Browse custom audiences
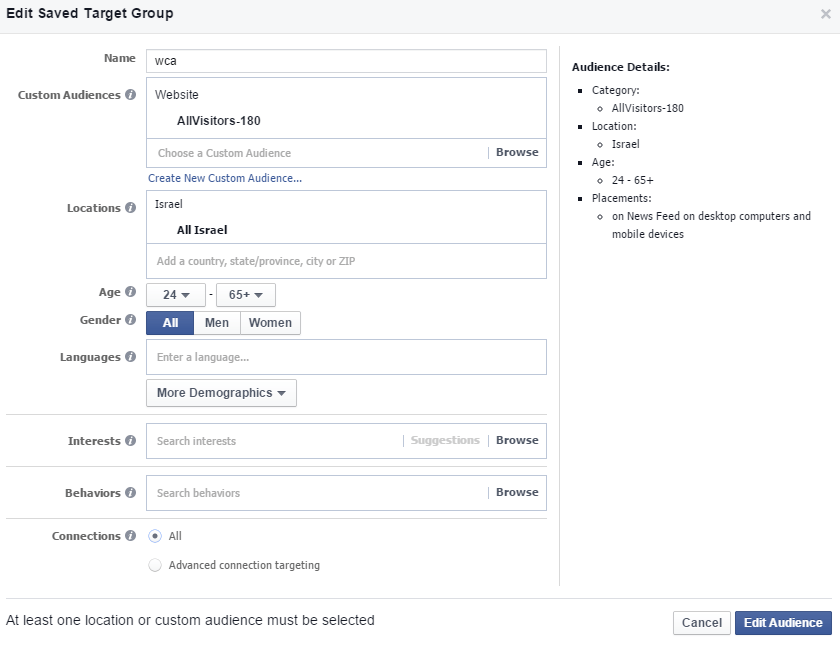The width and height of the screenshot is (840, 646). pyautogui.click(x=517, y=153)
